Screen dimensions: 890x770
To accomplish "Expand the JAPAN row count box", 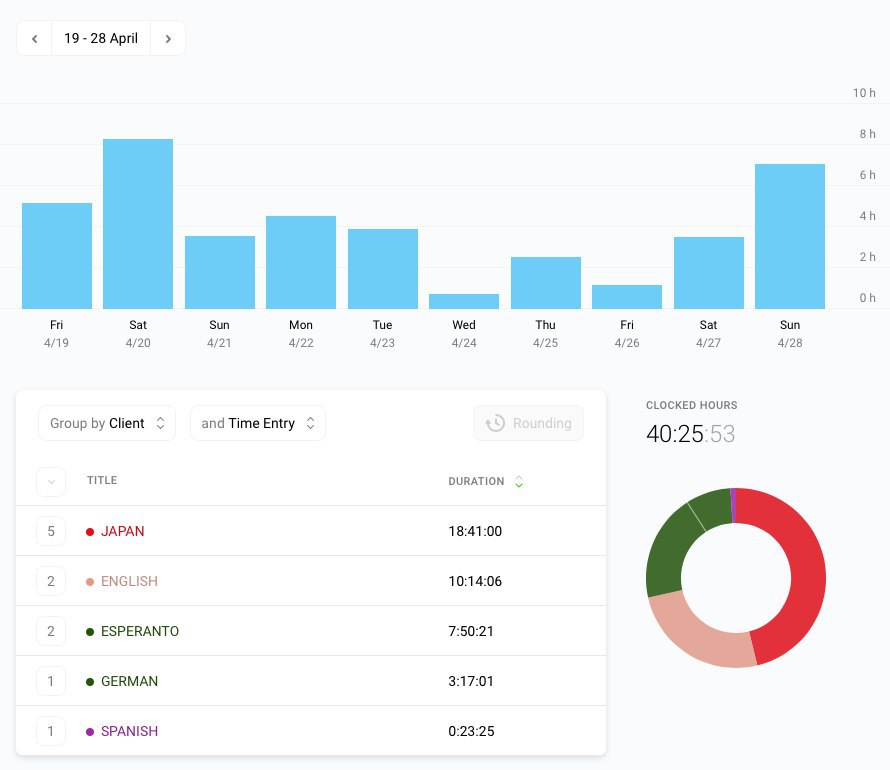I will pos(51,531).
